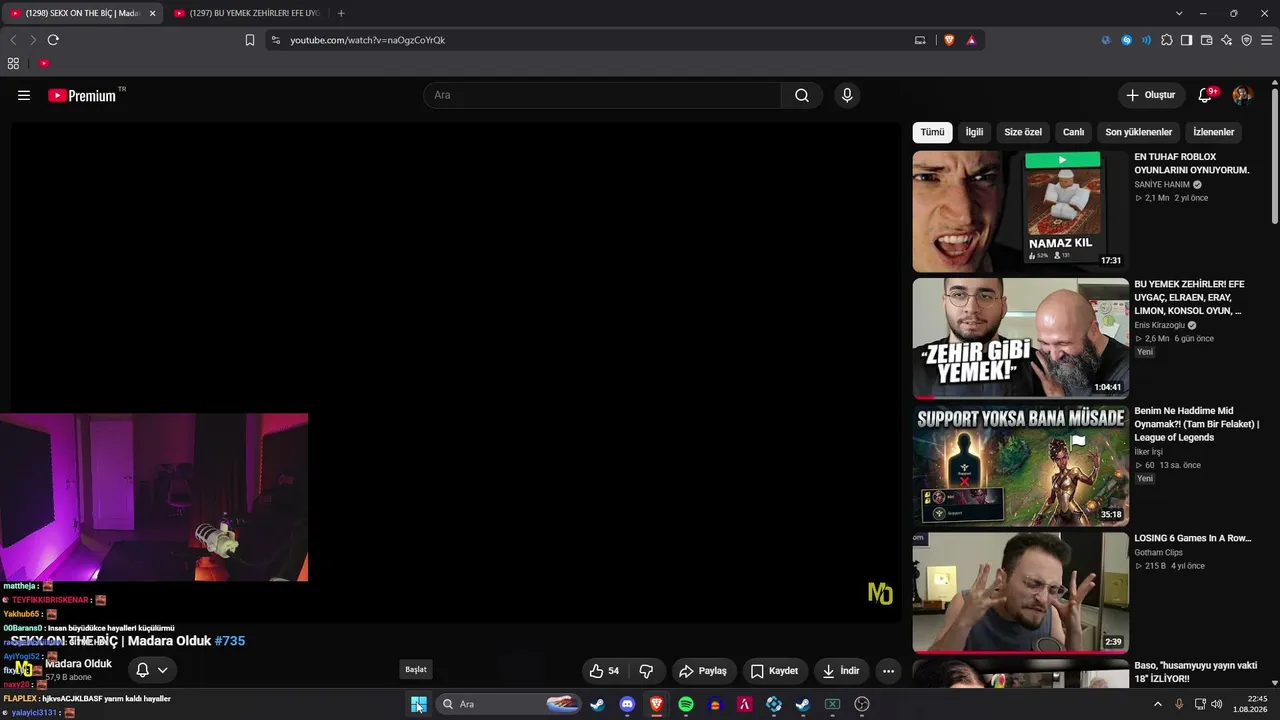The height and width of the screenshot is (720, 1280).
Task: Open the Shazam extension icon
Action: (x=1126, y=40)
